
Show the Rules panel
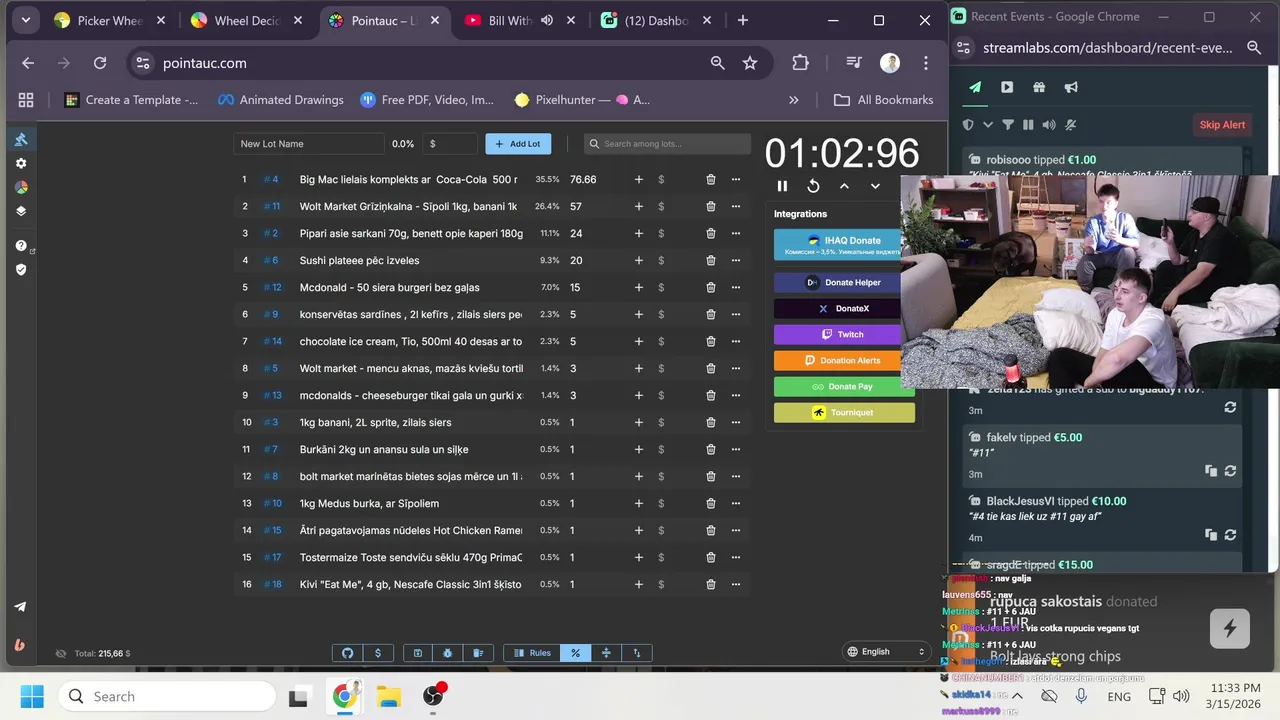point(532,653)
